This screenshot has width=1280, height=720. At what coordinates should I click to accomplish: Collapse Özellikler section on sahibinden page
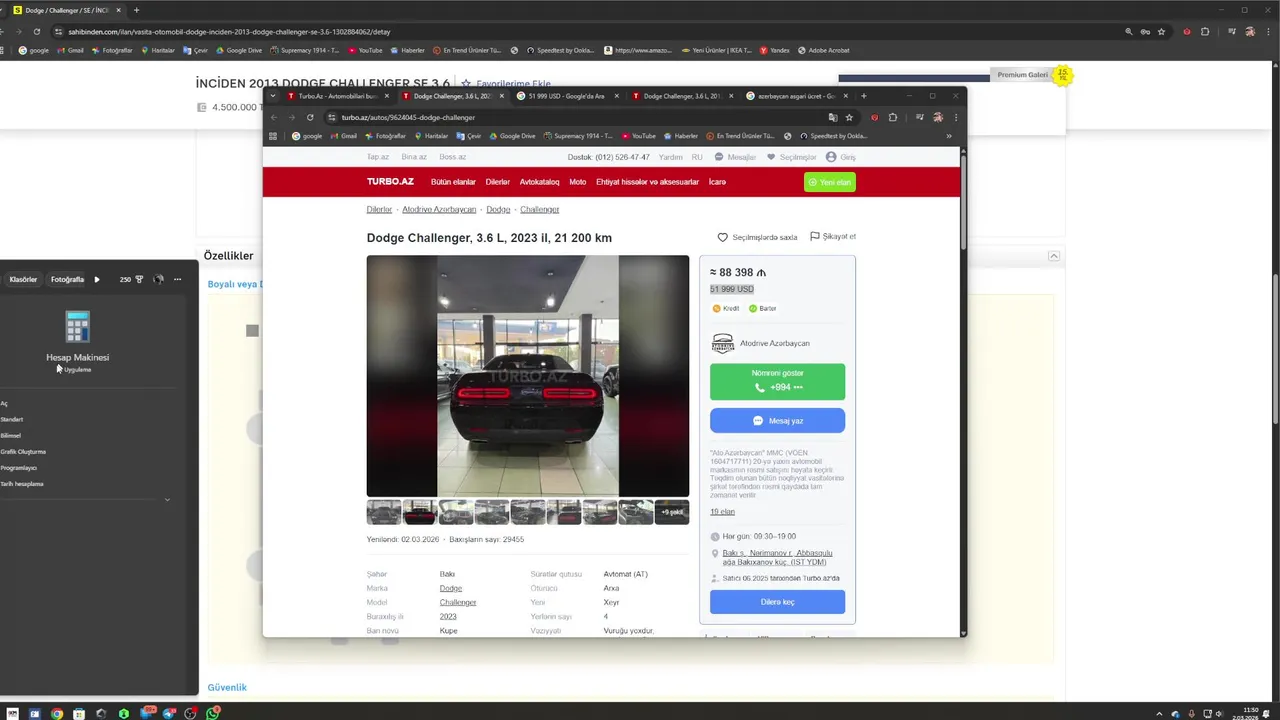point(1053,256)
